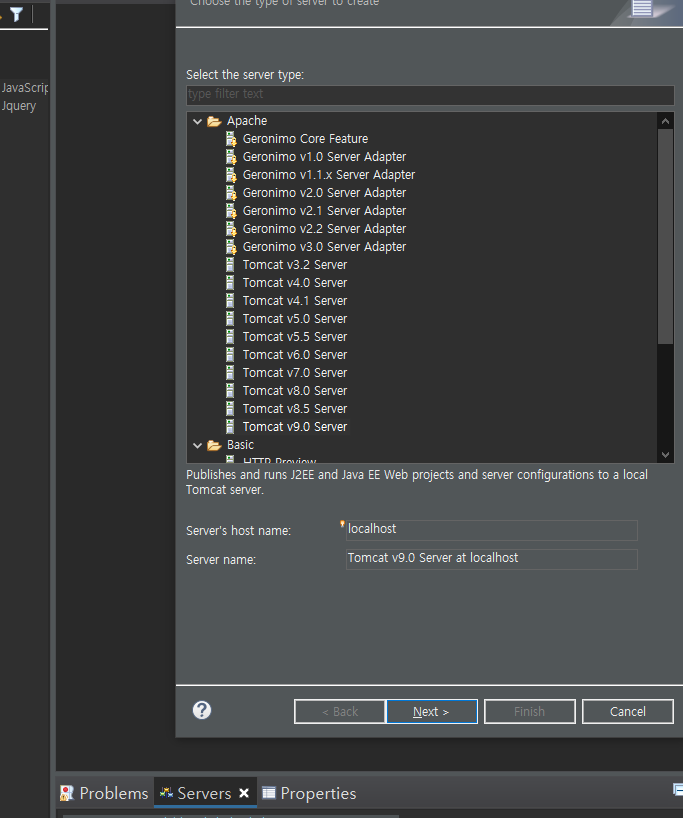This screenshot has width=683, height=818.
Task: Focus the type filter text field
Action: (x=430, y=94)
